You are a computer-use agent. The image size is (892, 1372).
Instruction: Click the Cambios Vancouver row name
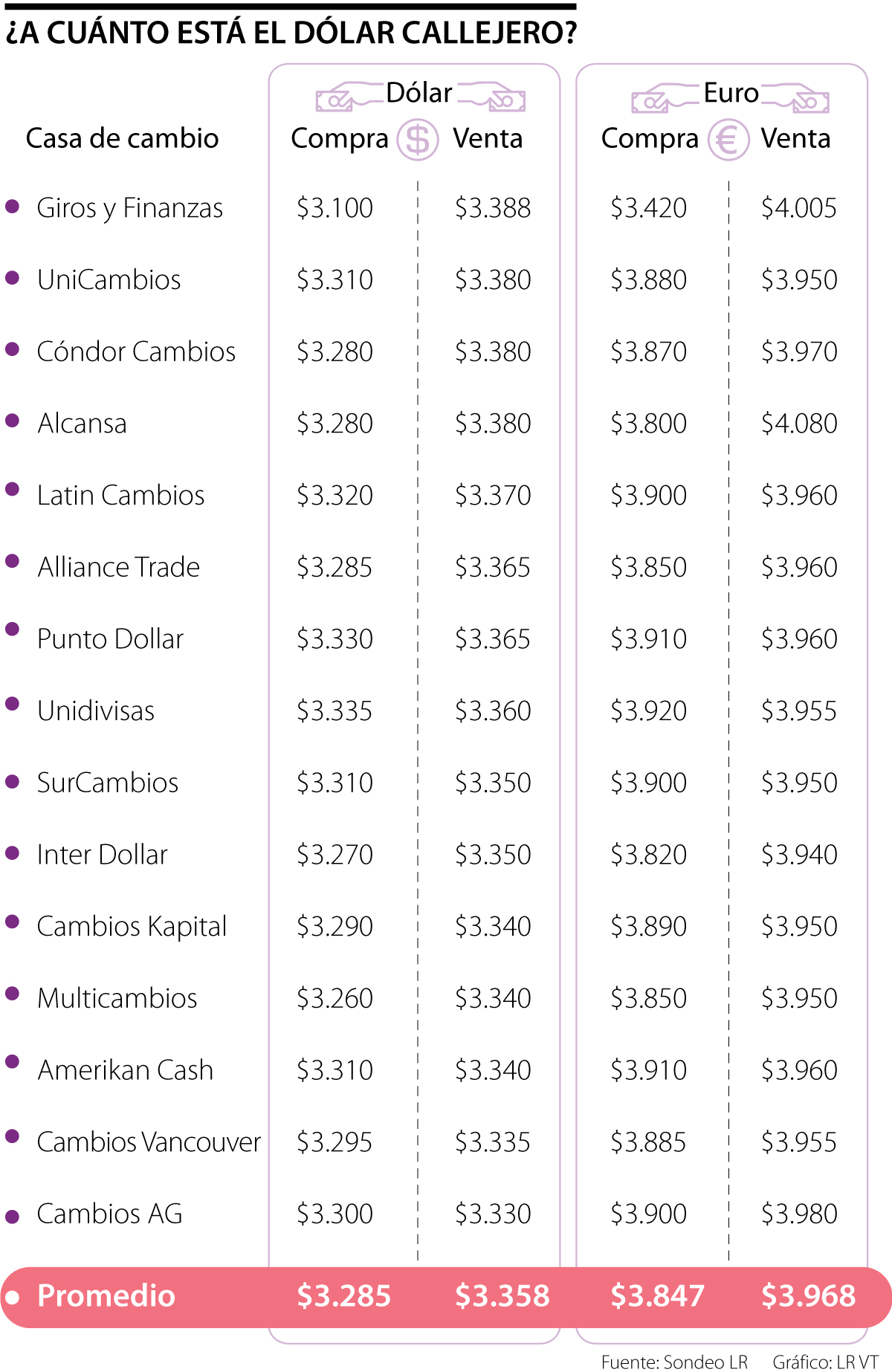click(149, 1142)
